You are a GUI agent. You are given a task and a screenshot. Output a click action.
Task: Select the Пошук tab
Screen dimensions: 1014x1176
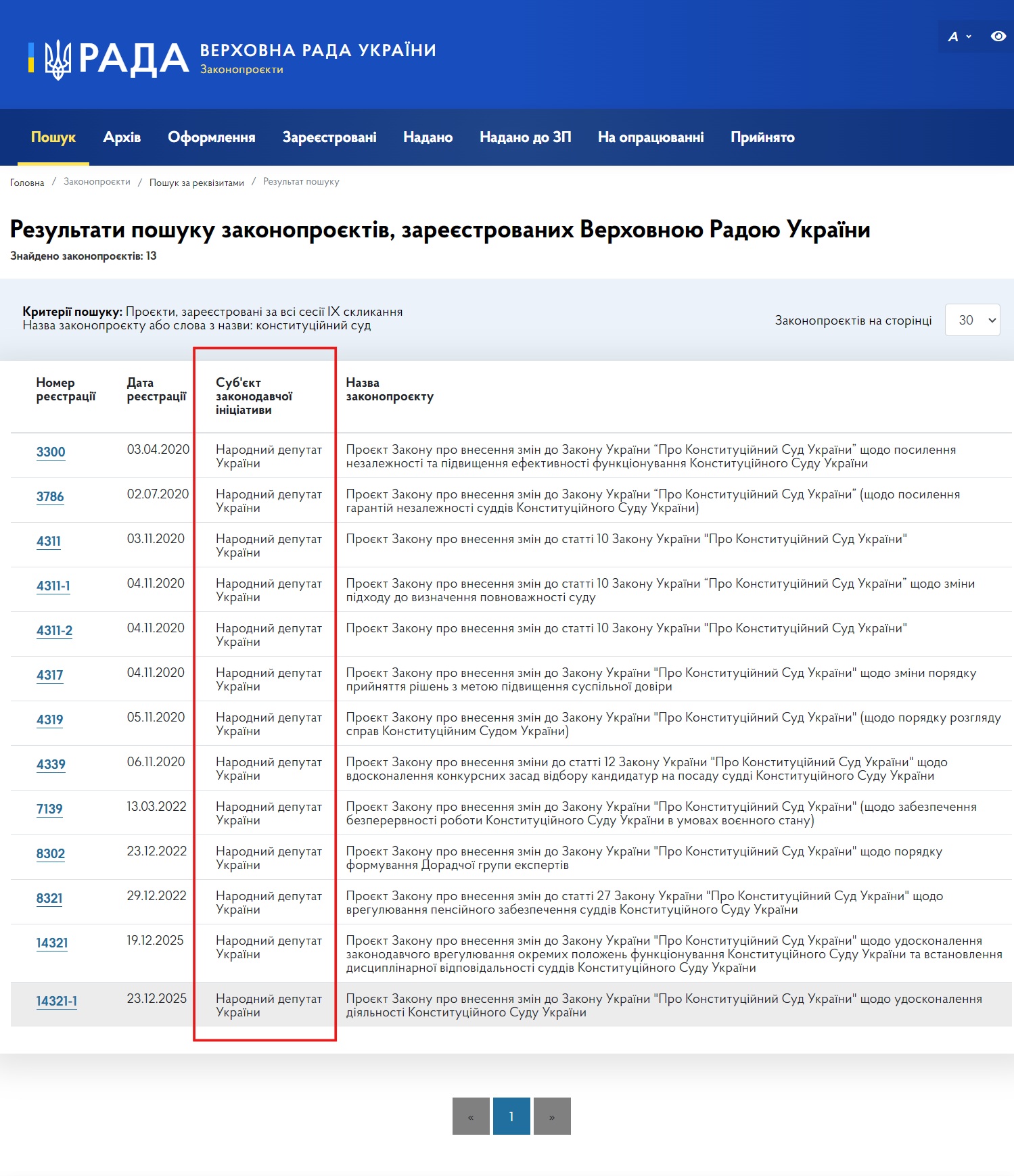coord(53,137)
